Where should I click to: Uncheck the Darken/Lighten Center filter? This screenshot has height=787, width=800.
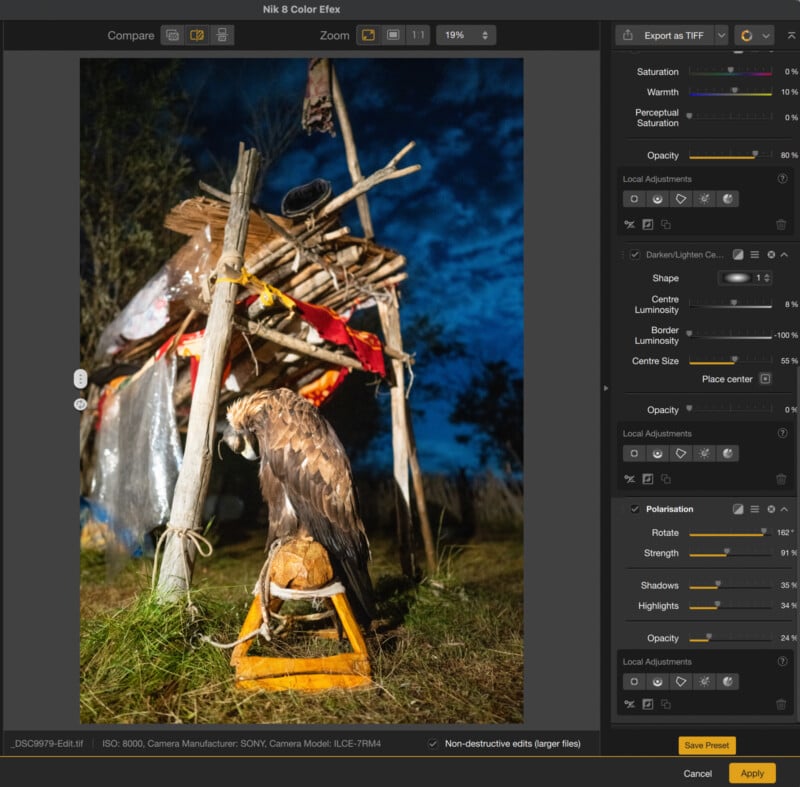(635, 255)
